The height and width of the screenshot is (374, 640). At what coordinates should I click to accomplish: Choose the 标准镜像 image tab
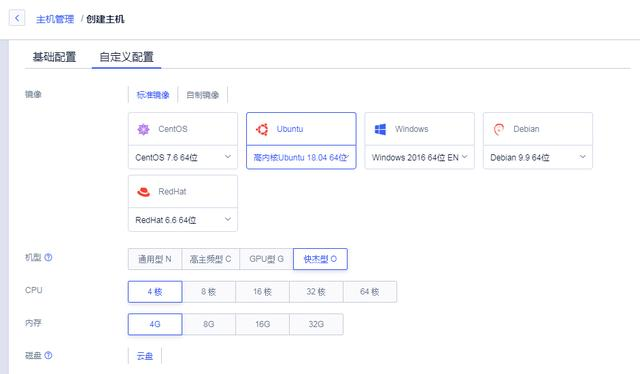153,95
